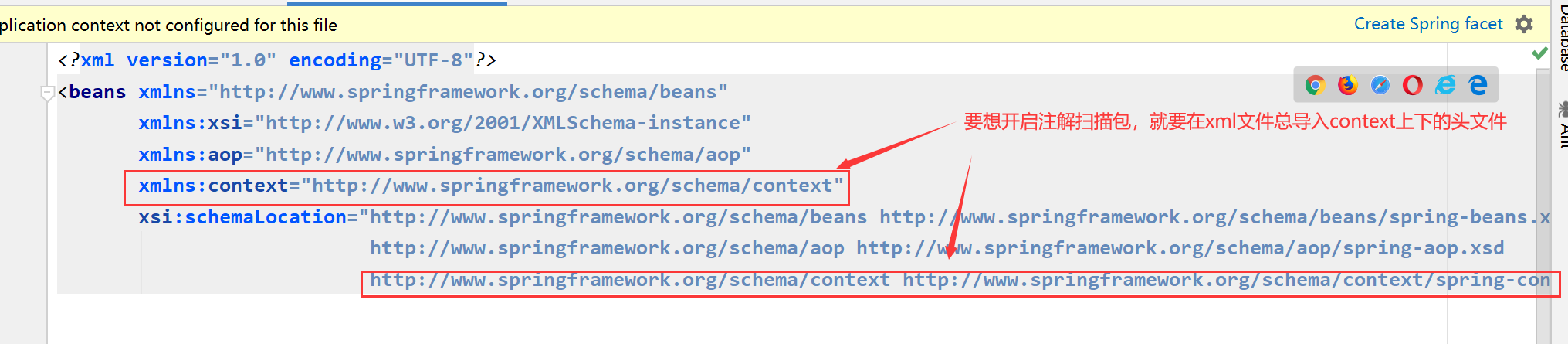Click the Create Spring facet link
The height and width of the screenshot is (344, 1568).
click(1428, 24)
